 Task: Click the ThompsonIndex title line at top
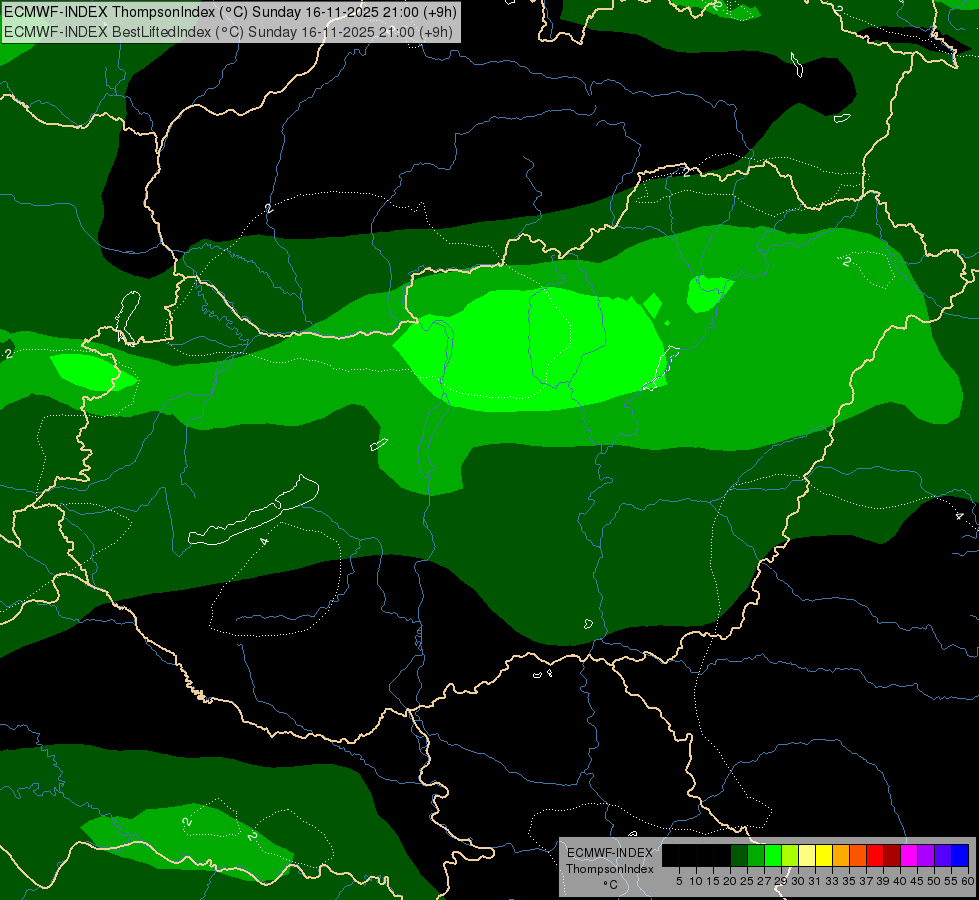230,12
